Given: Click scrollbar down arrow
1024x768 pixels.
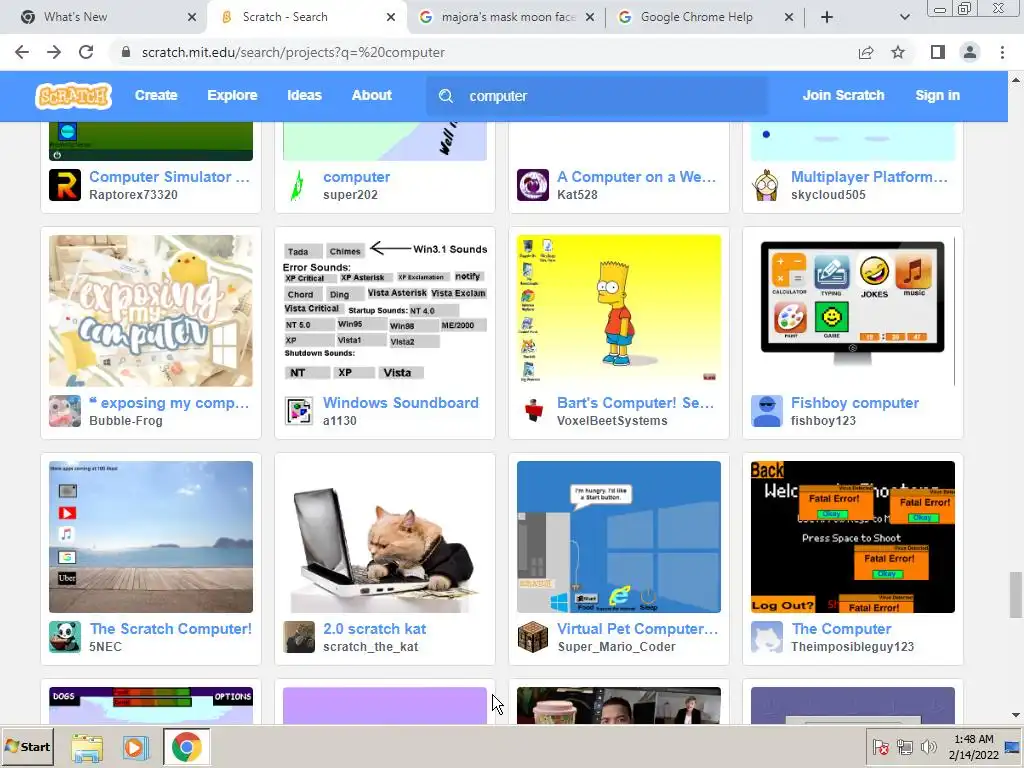Looking at the screenshot, I should (x=1016, y=716).
